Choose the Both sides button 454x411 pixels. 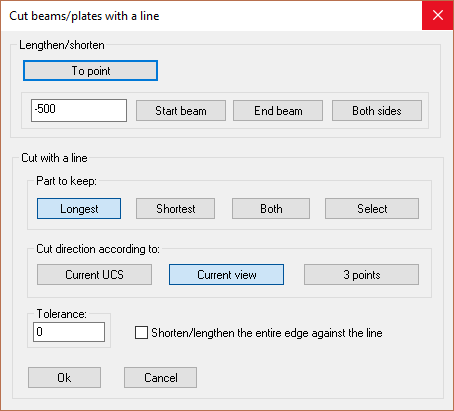[x=377, y=111]
